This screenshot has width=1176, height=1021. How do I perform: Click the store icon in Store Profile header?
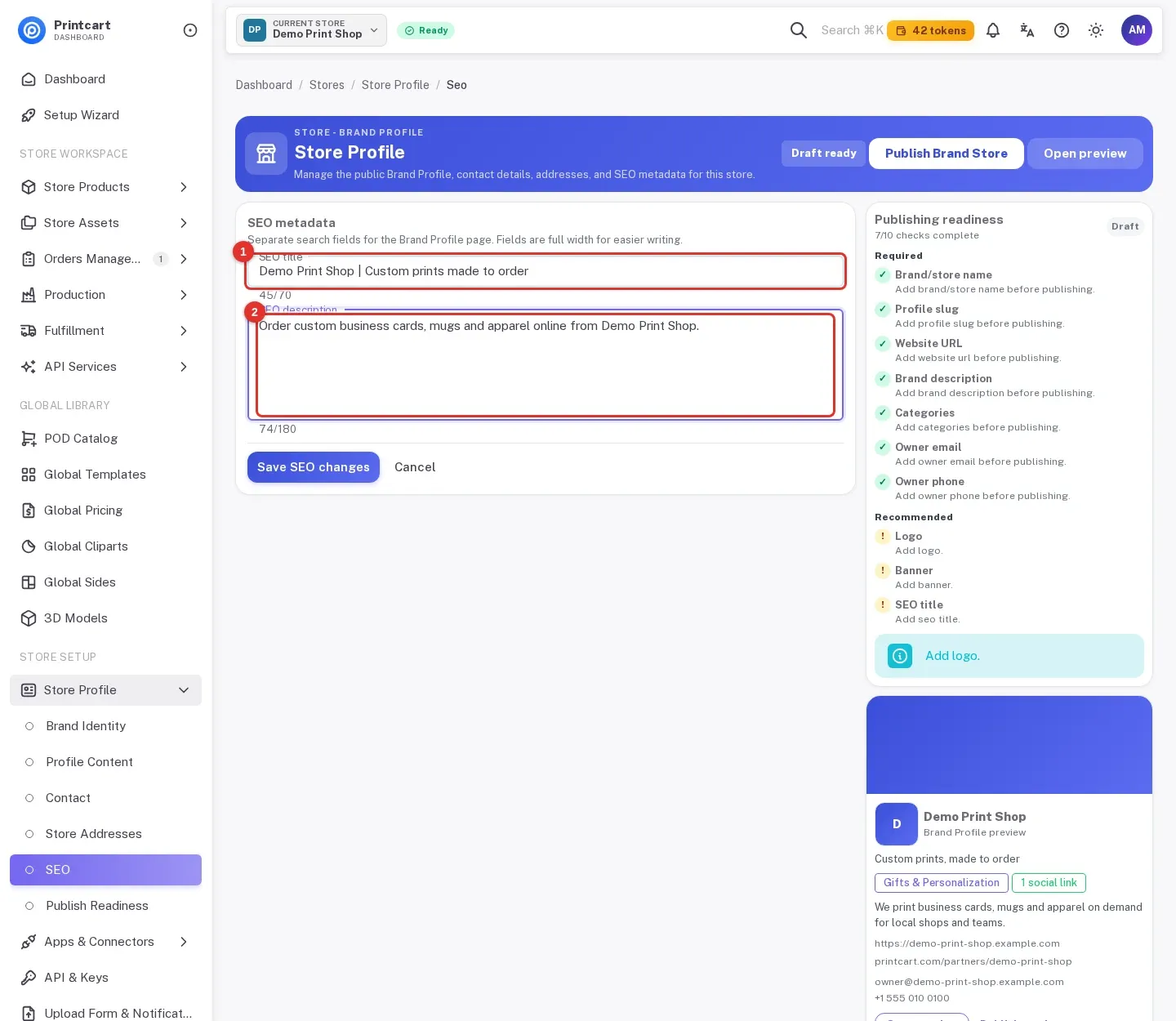tap(266, 154)
